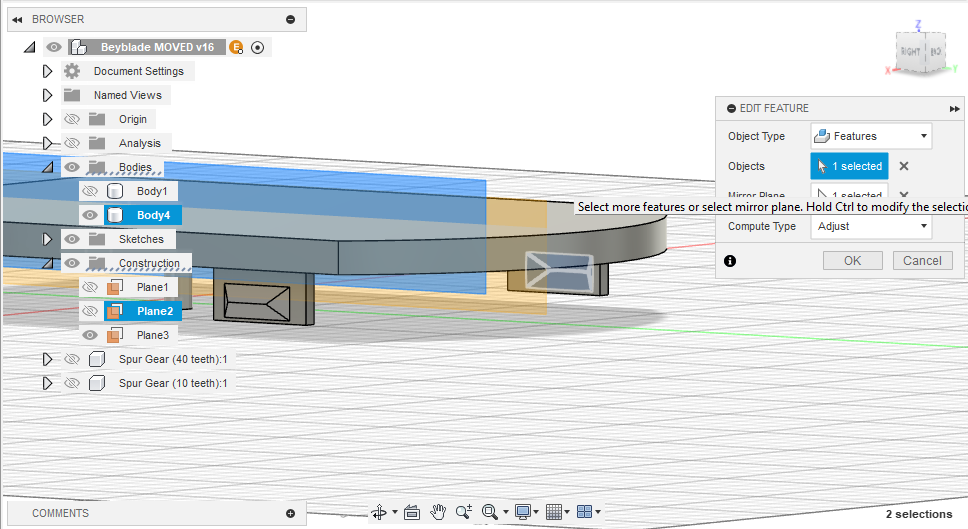Image resolution: width=968 pixels, height=529 pixels.
Task: Clear the Objects selection with X
Action: click(904, 166)
